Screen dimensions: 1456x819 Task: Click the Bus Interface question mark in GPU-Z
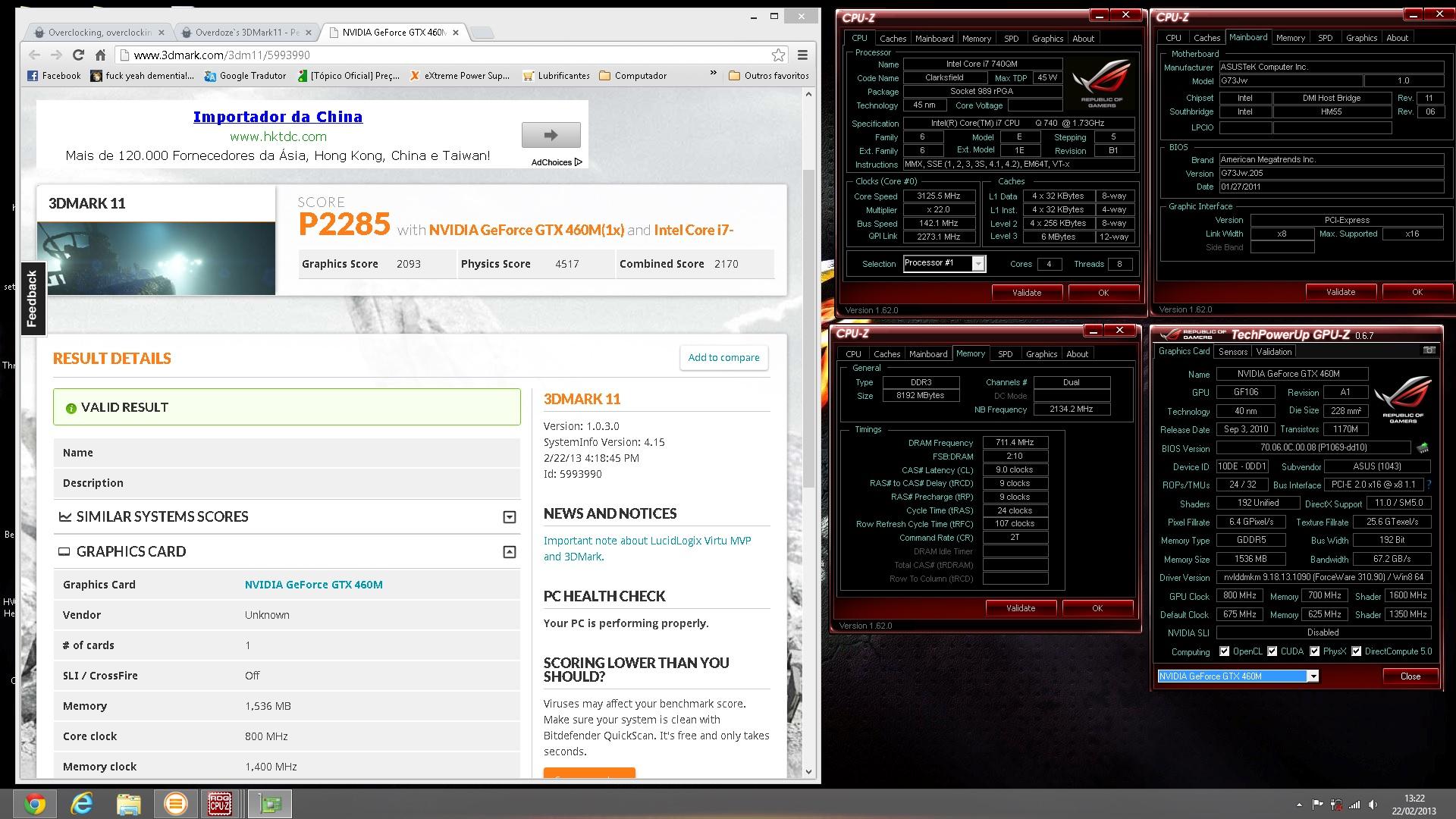[1429, 485]
